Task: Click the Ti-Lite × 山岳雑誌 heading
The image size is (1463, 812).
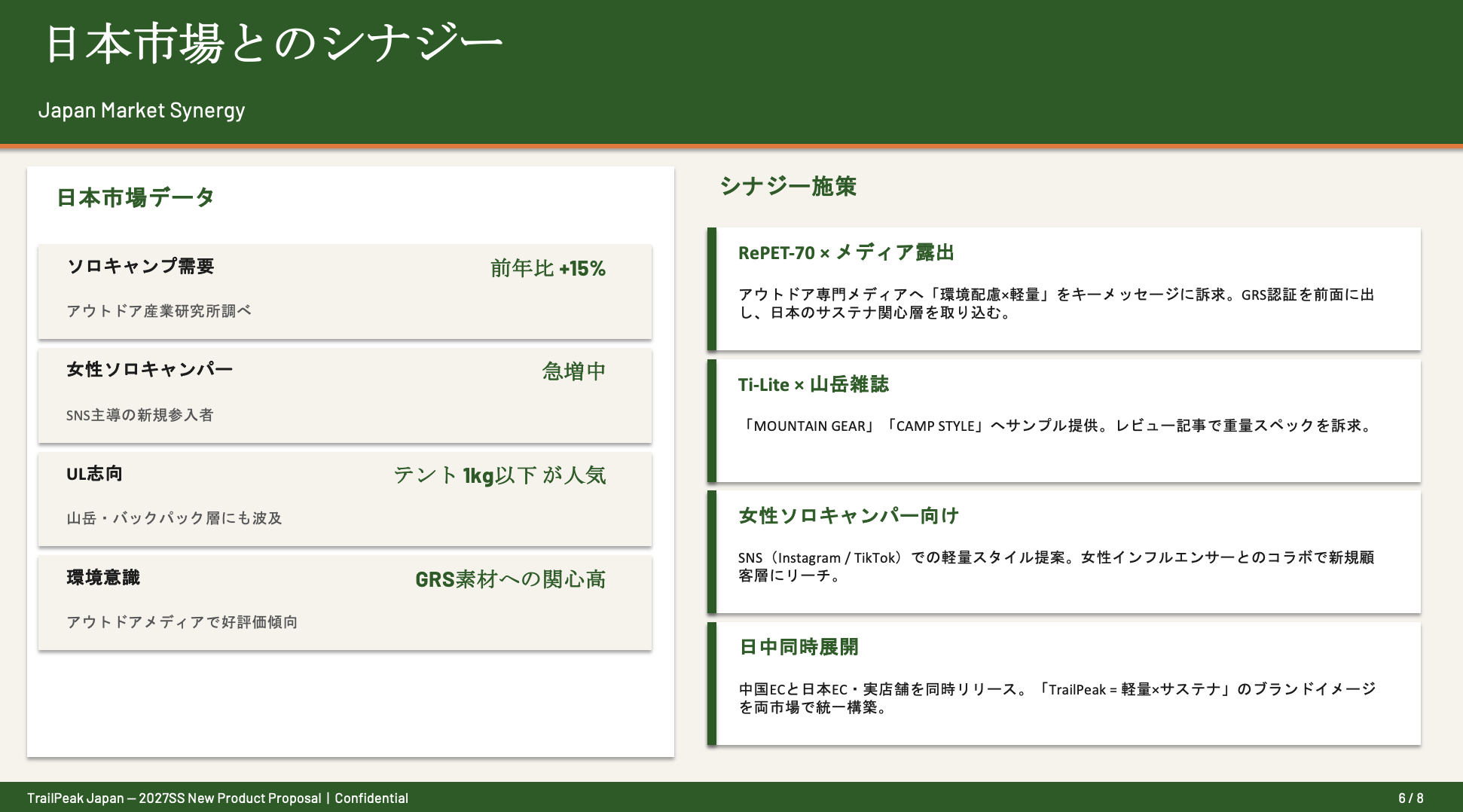Action: 814,384
